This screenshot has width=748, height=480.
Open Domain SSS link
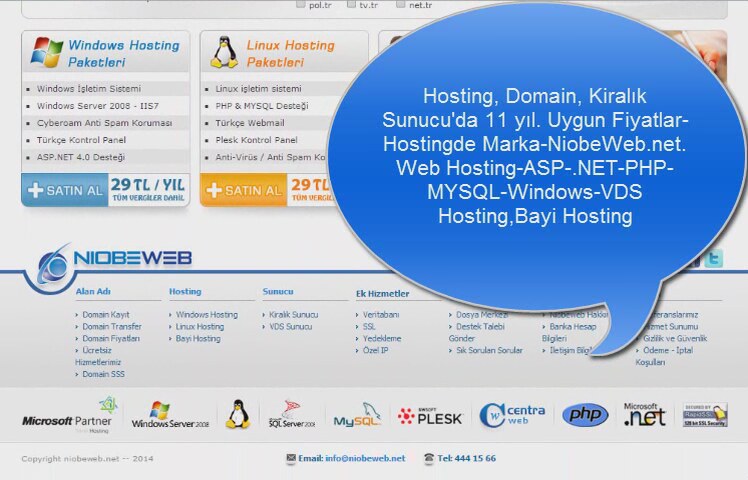click(104, 375)
